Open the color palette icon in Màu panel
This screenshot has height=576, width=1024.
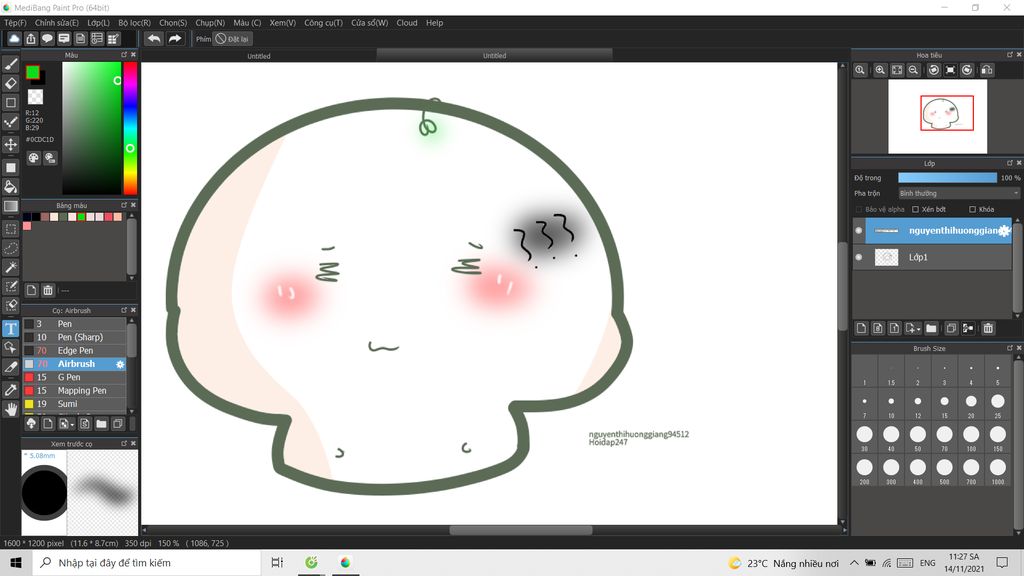click(33, 157)
